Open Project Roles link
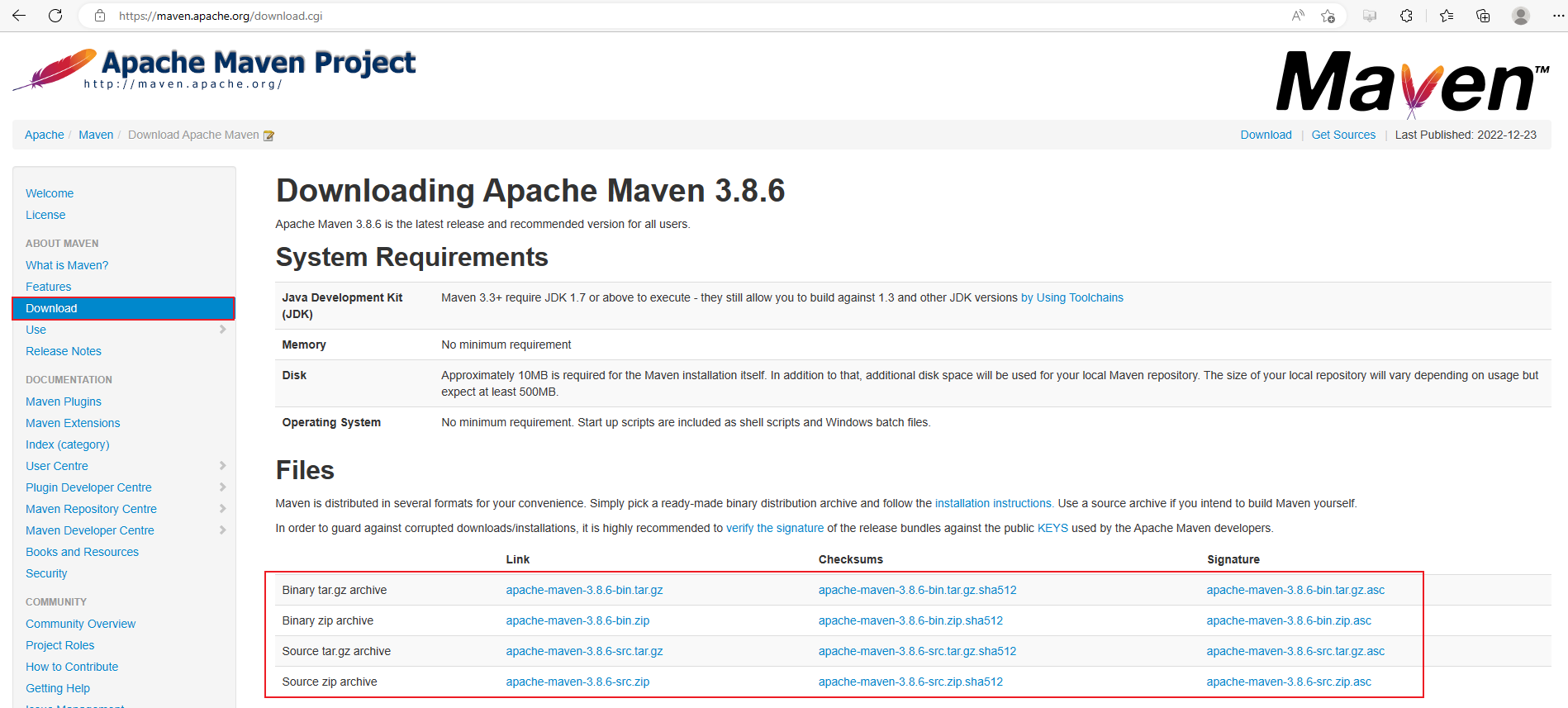This screenshot has height=708, width=1568. 59,645
